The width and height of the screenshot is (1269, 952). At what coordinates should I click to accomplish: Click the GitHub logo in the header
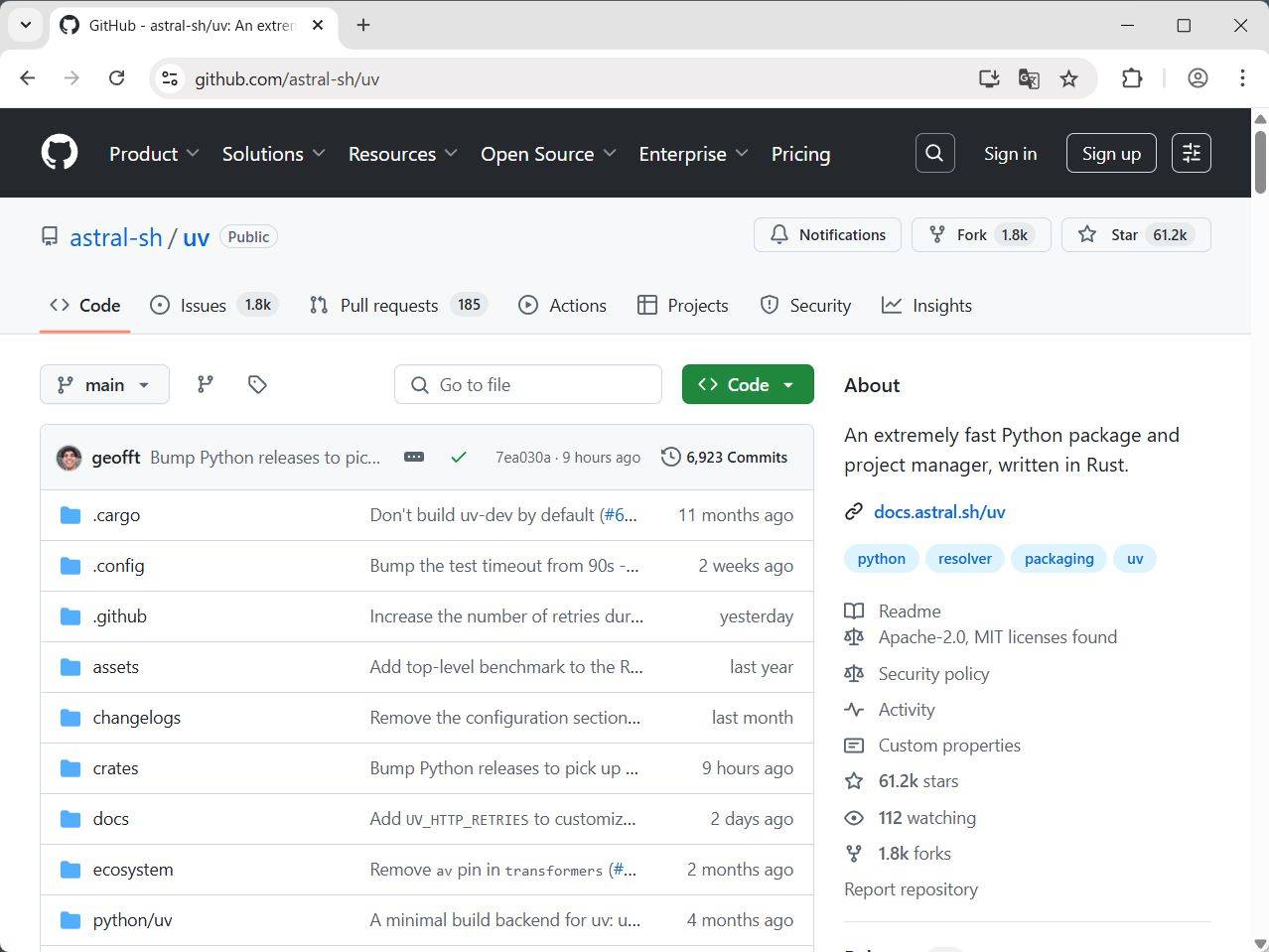click(60, 153)
